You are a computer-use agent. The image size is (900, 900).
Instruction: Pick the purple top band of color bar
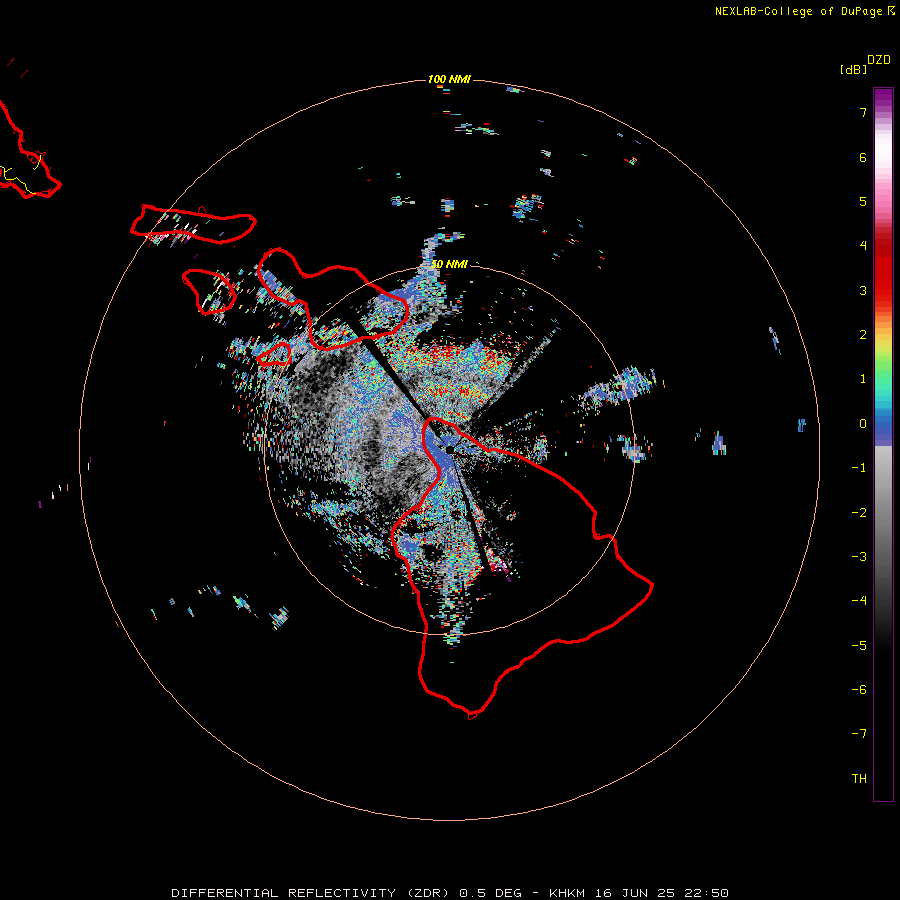point(883,96)
